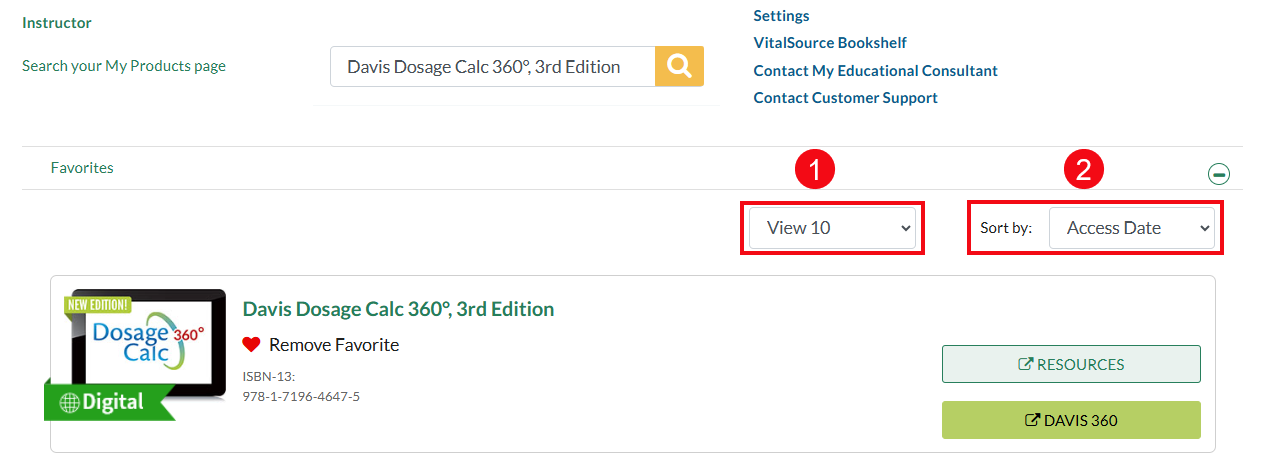
Task: Click the Digital ribbon badge
Action: [x=110, y=402]
